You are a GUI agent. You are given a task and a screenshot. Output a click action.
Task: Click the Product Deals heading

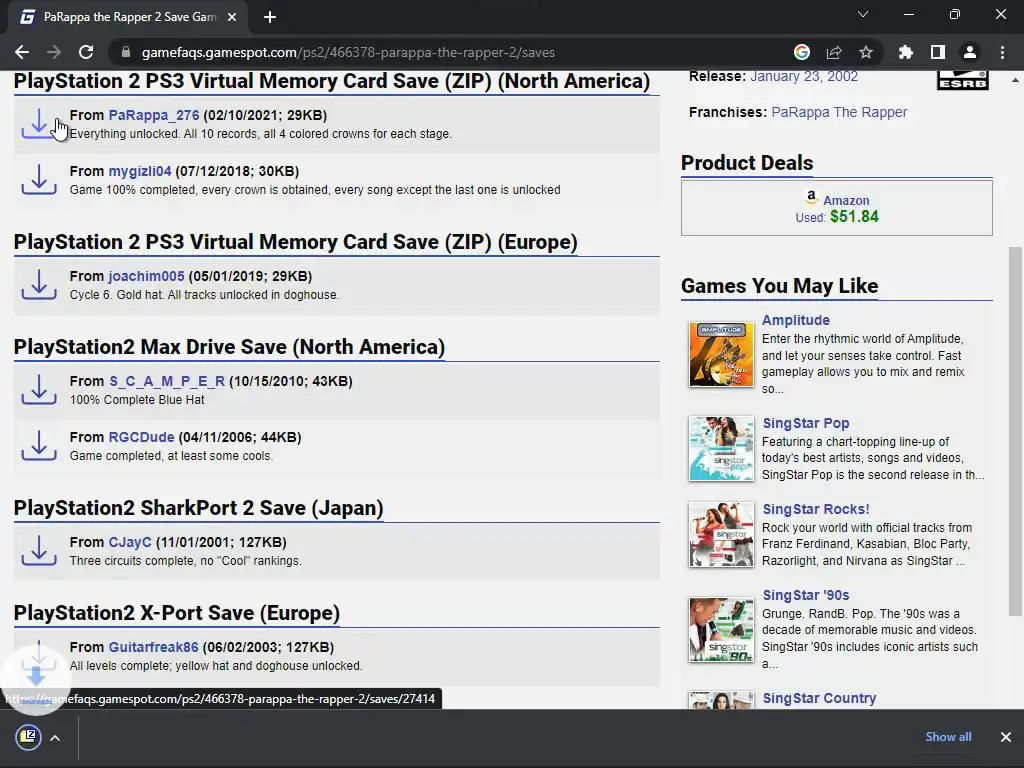[747, 163]
